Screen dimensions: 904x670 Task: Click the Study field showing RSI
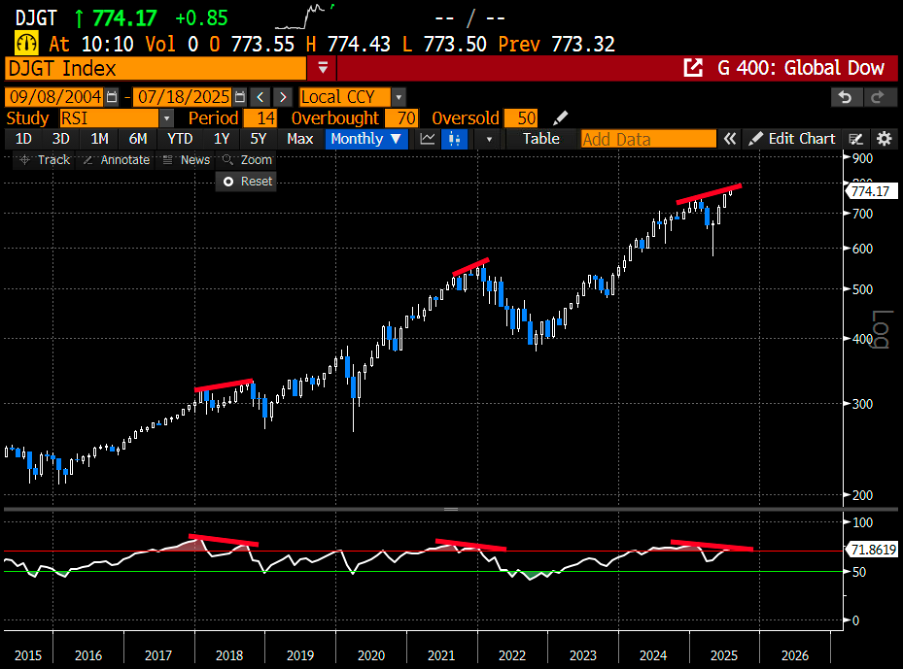pyautogui.click(x=109, y=118)
